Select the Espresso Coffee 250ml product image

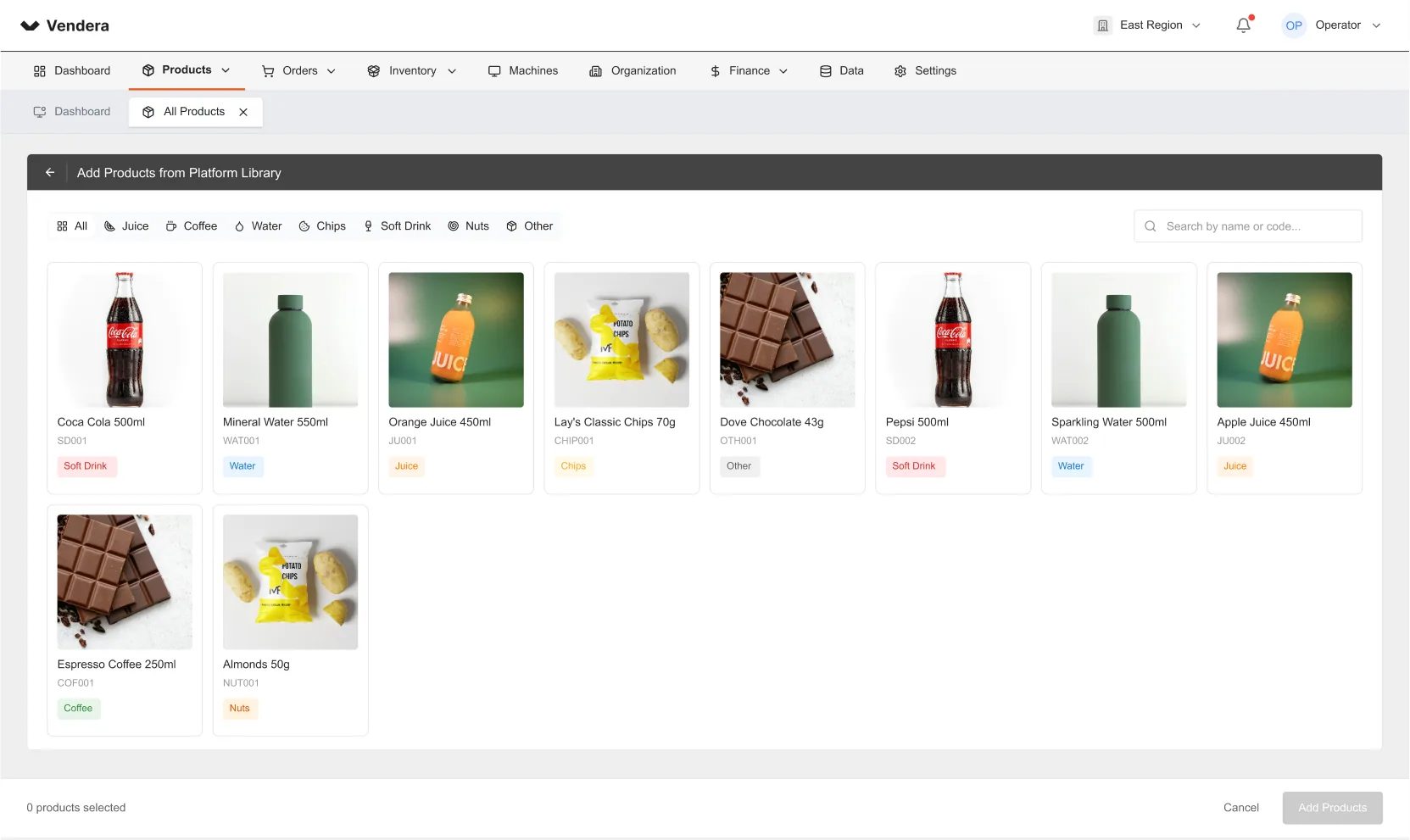[125, 582]
